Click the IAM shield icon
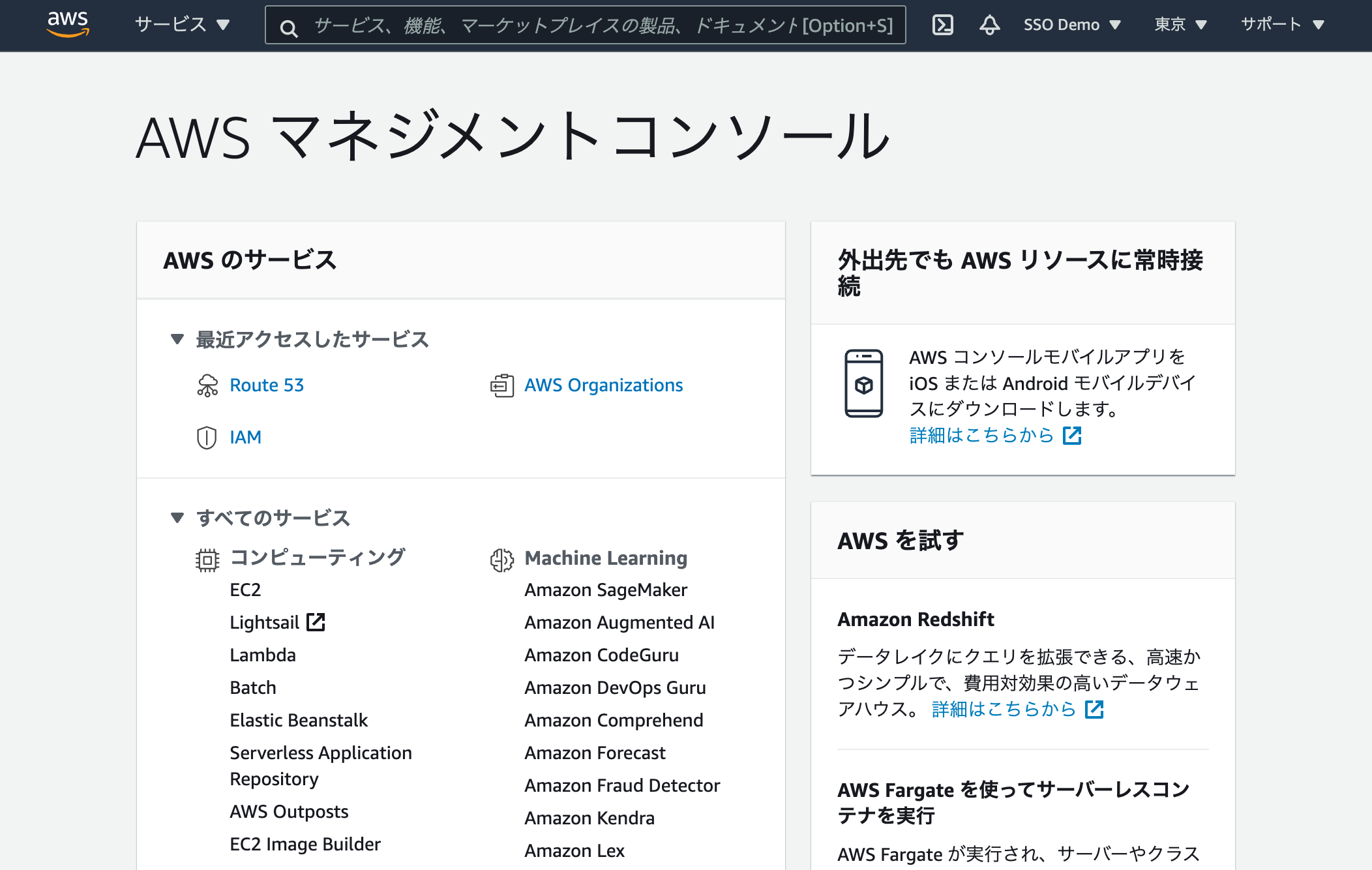Viewport: 1372px width, 870px height. (x=207, y=438)
